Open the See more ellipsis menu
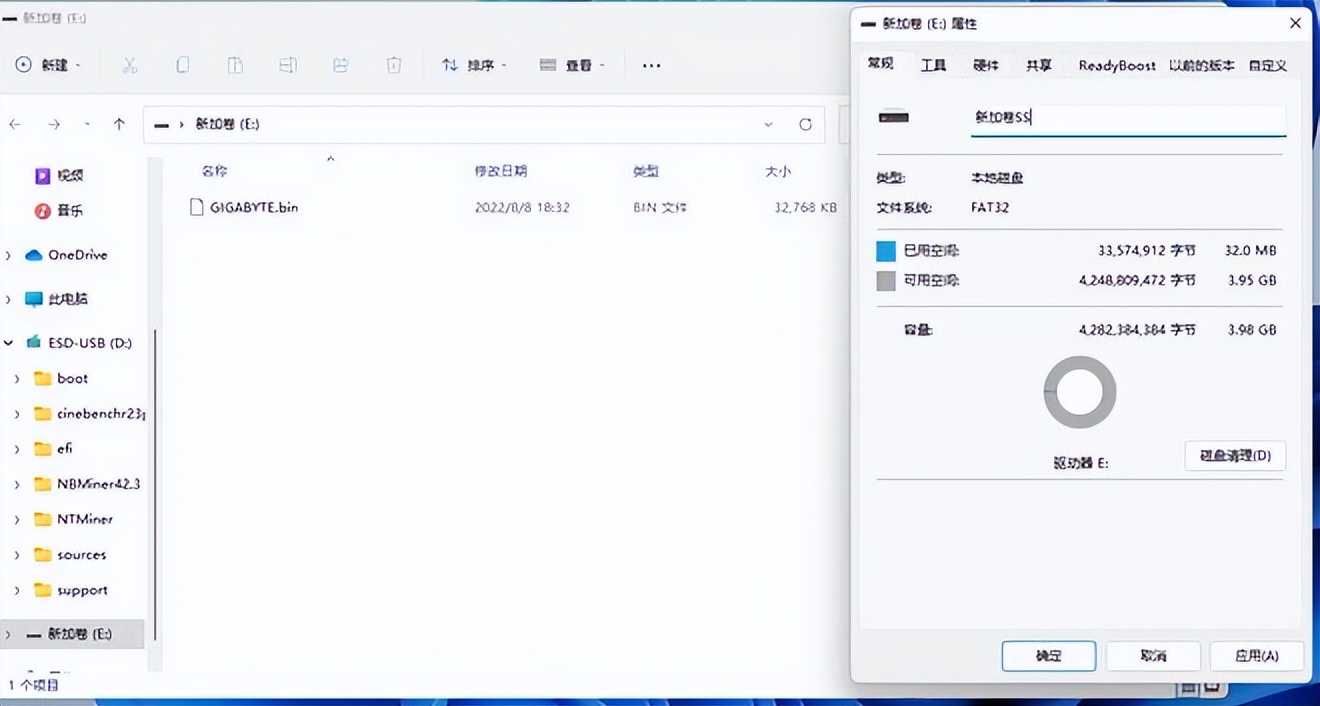The width and height of the screenshot is (1320, 706). [x=651, y=65]
